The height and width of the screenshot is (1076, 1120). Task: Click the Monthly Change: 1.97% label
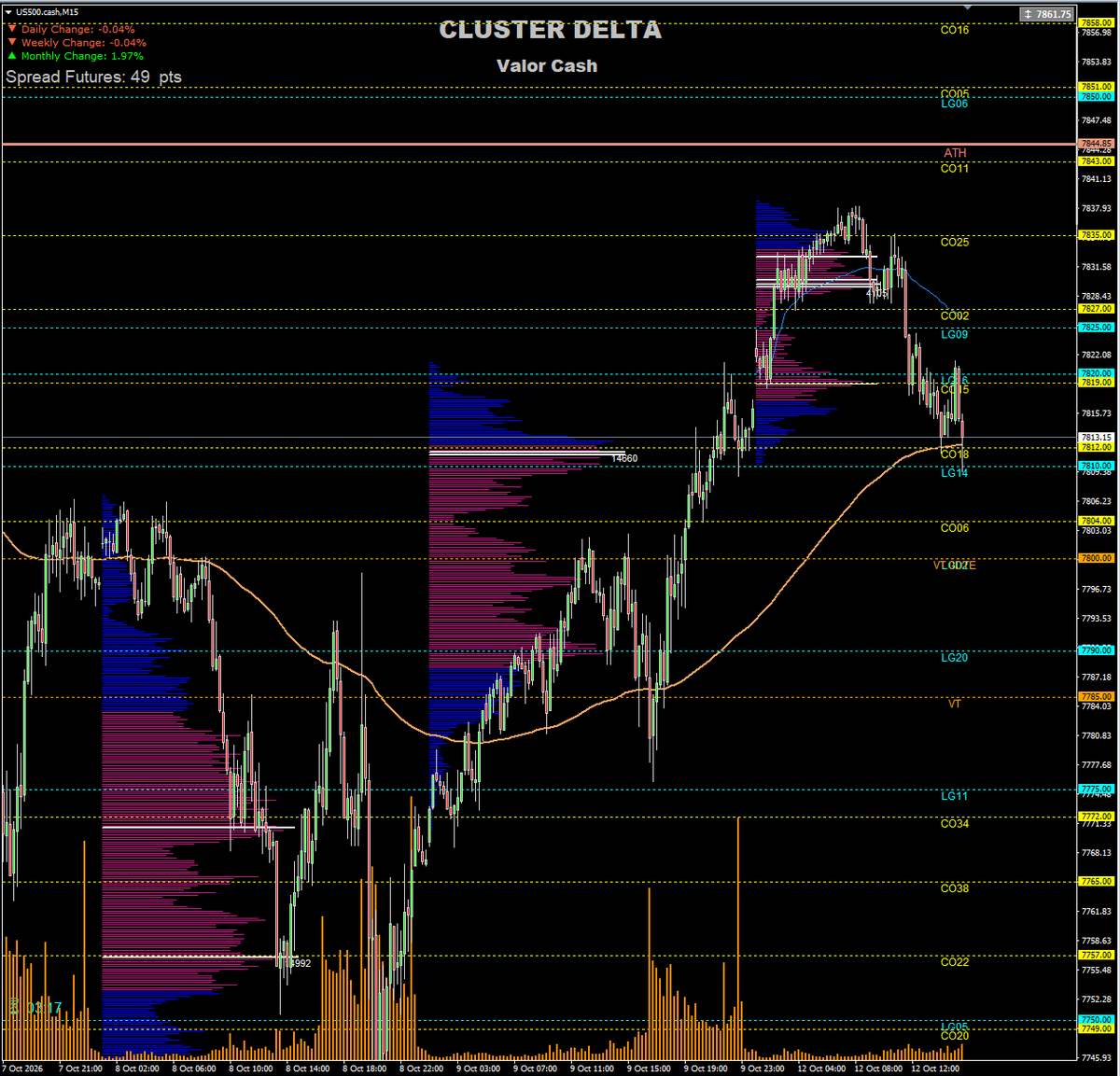click(x=82, y=56)
